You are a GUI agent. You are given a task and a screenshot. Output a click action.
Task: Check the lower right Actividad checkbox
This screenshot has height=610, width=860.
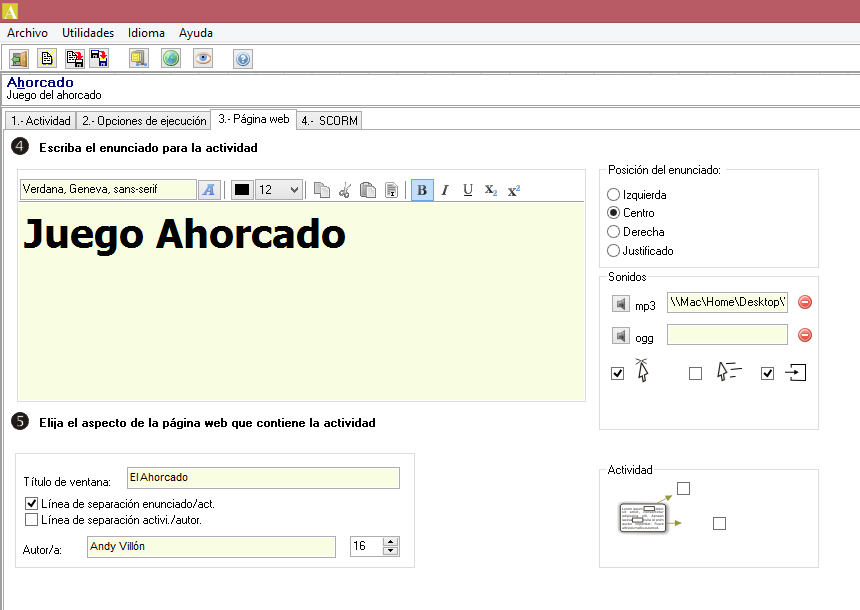tap(719, 523)
